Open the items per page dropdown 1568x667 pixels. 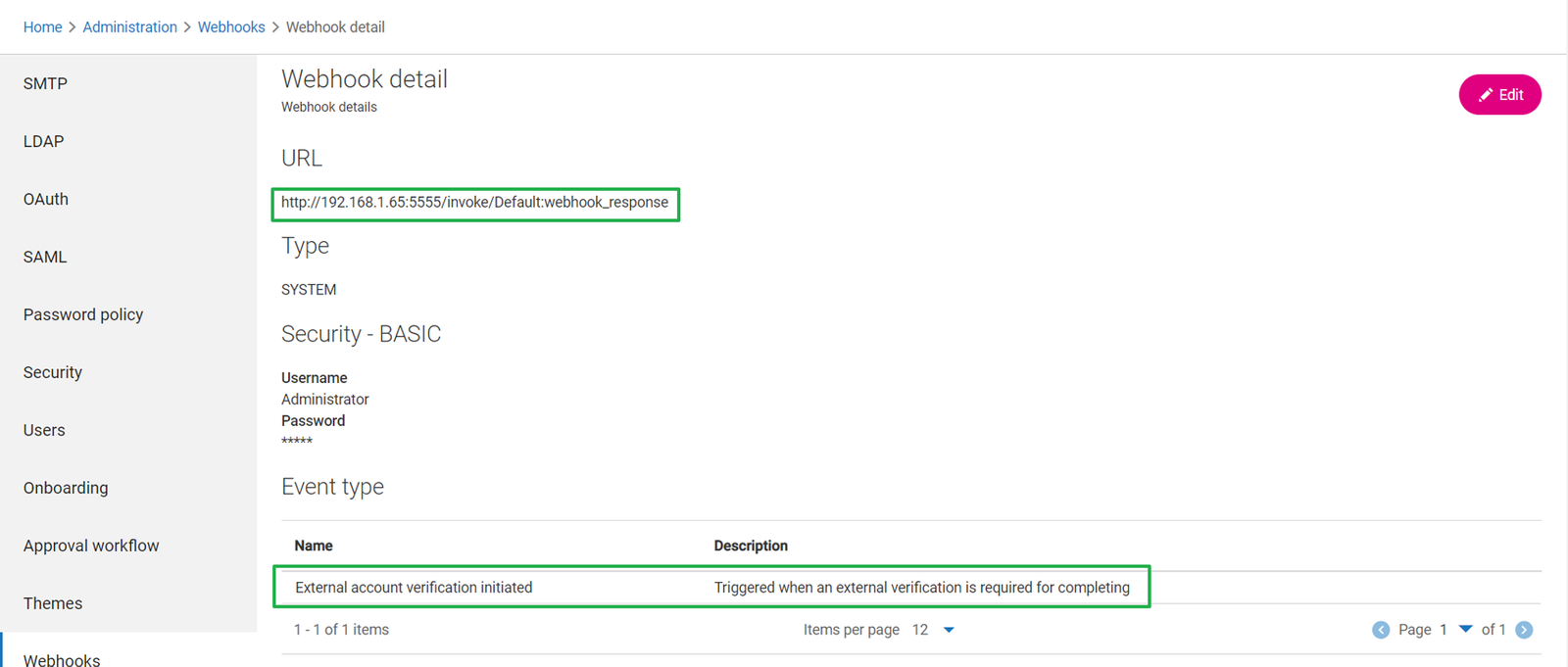coord(948,630)
